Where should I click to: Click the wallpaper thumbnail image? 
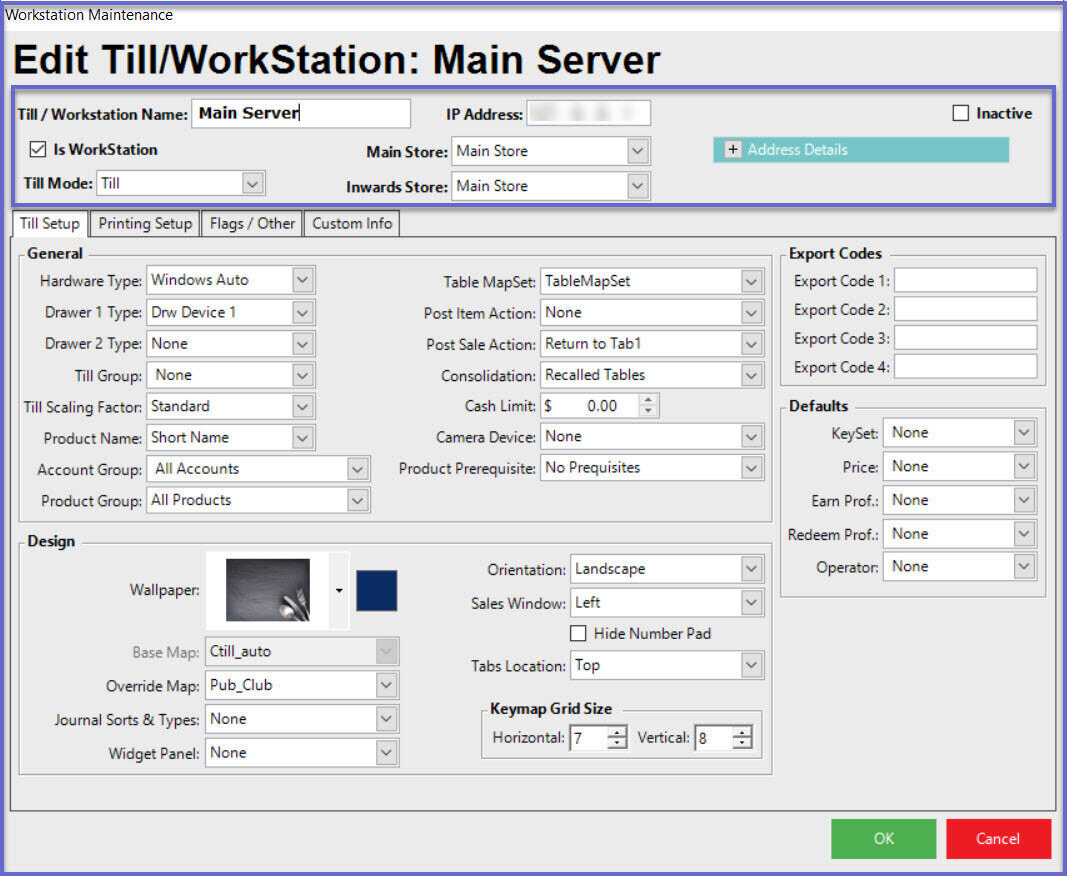(x=267, y=590)
